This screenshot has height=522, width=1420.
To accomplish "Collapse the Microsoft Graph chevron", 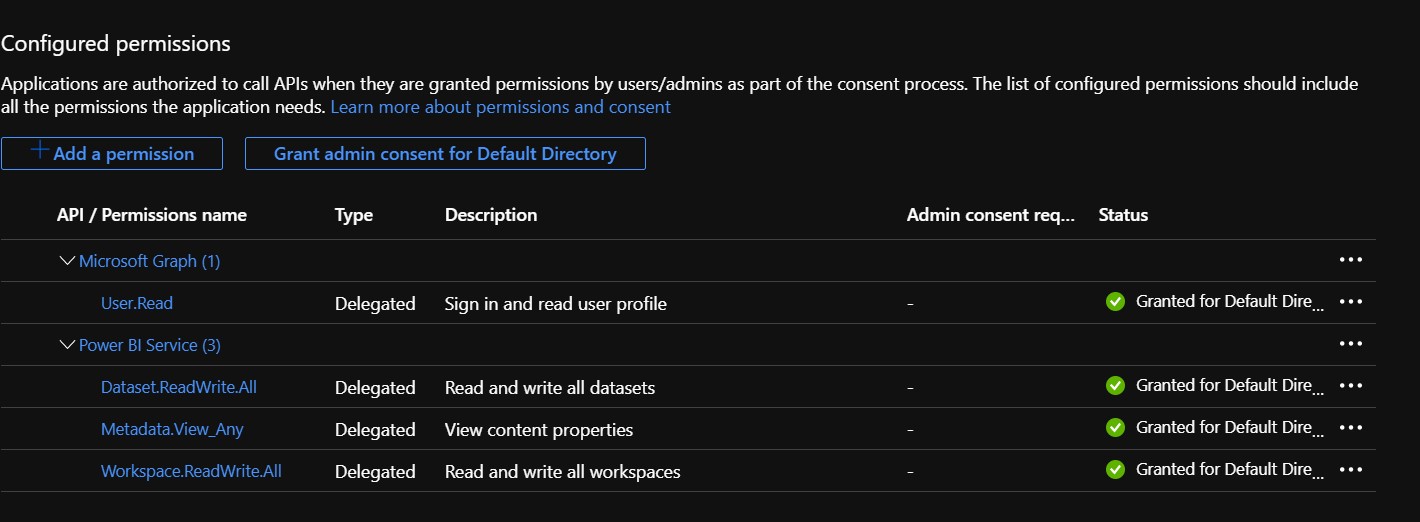I will tap(67, 261).
